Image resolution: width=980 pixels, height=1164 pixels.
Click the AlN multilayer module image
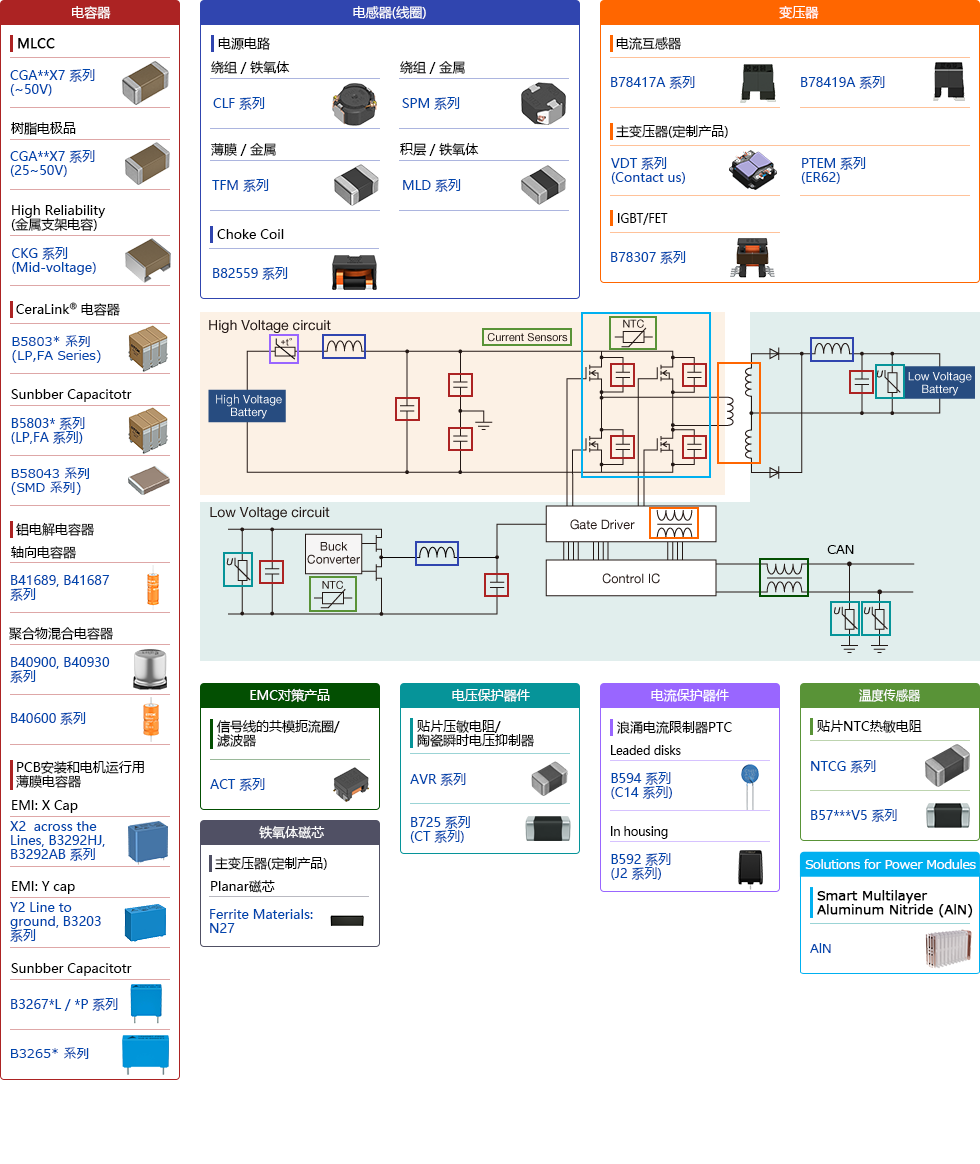coord(947,949)
